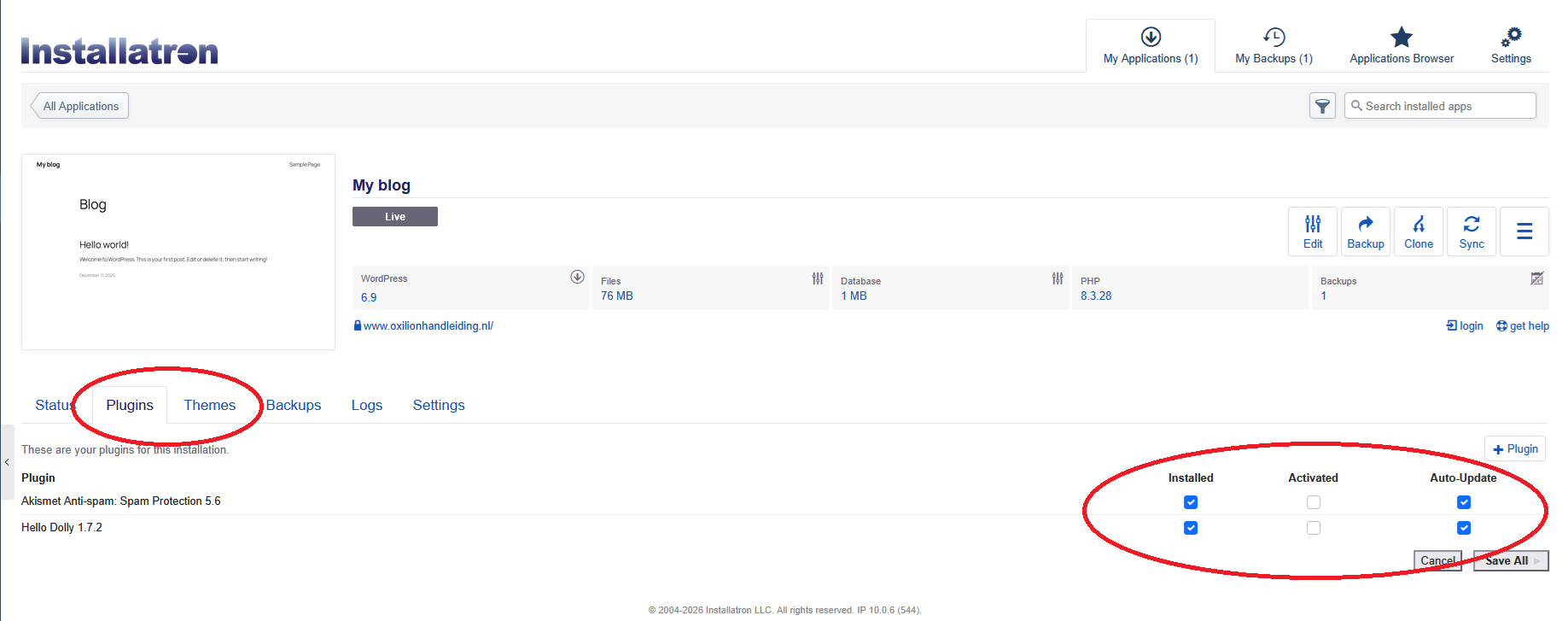Image resolution: width=1568 pixels, height=621 pixels.
Task: Click the blog site preview thumbnail
Action: (x=178, y=252)
